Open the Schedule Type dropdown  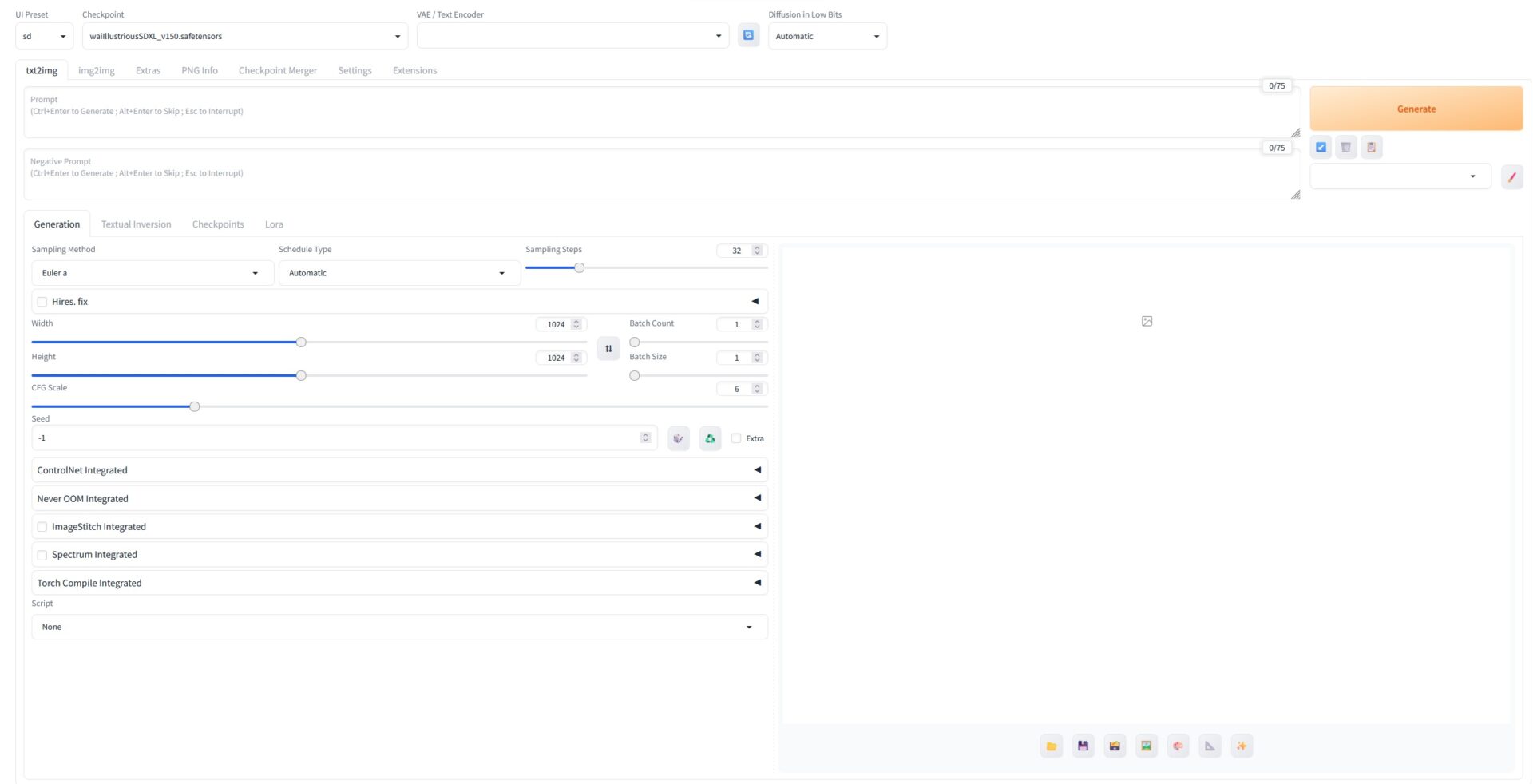coord(399,273)
